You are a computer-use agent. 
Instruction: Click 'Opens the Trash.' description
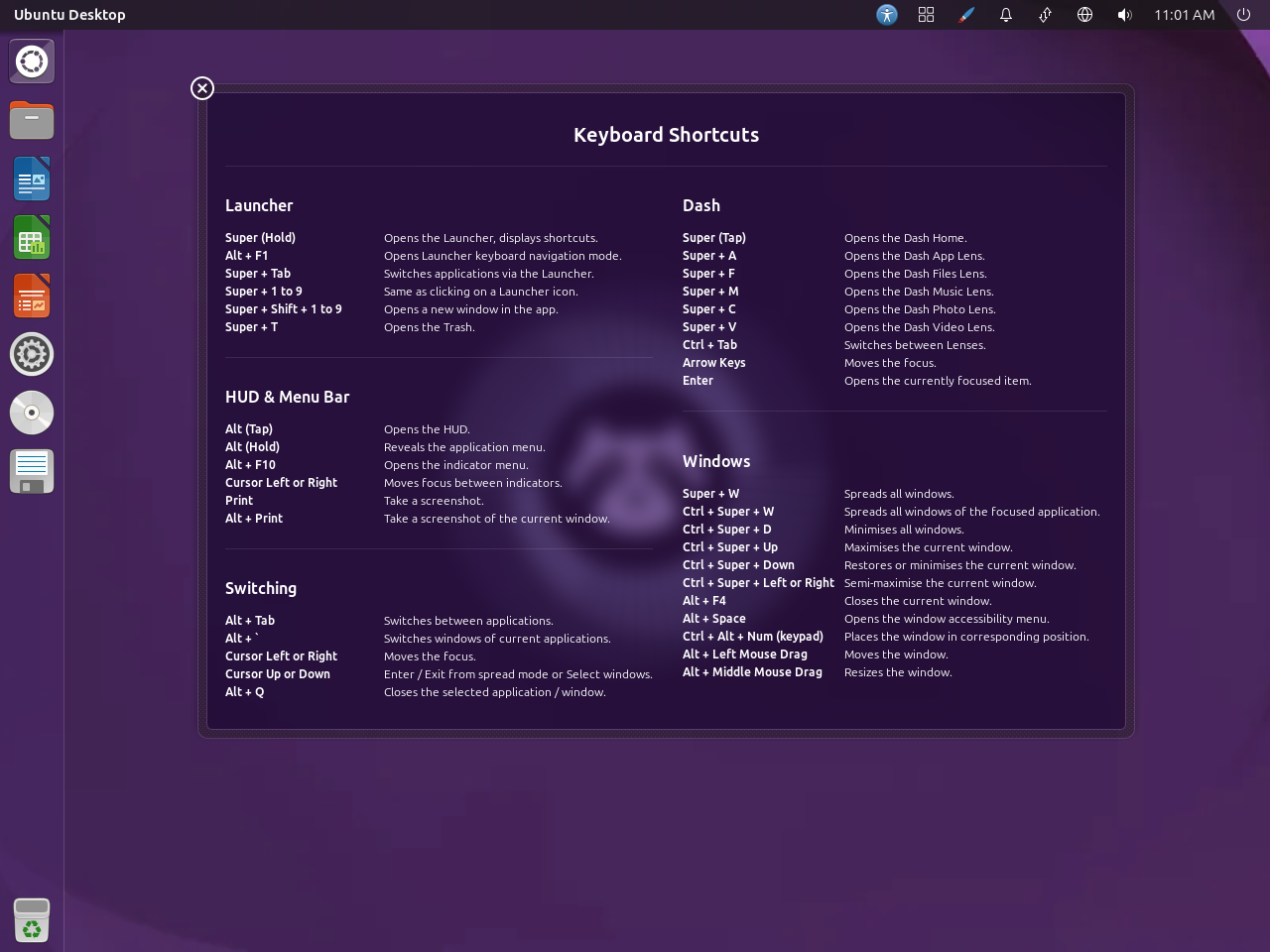point(430,327)
